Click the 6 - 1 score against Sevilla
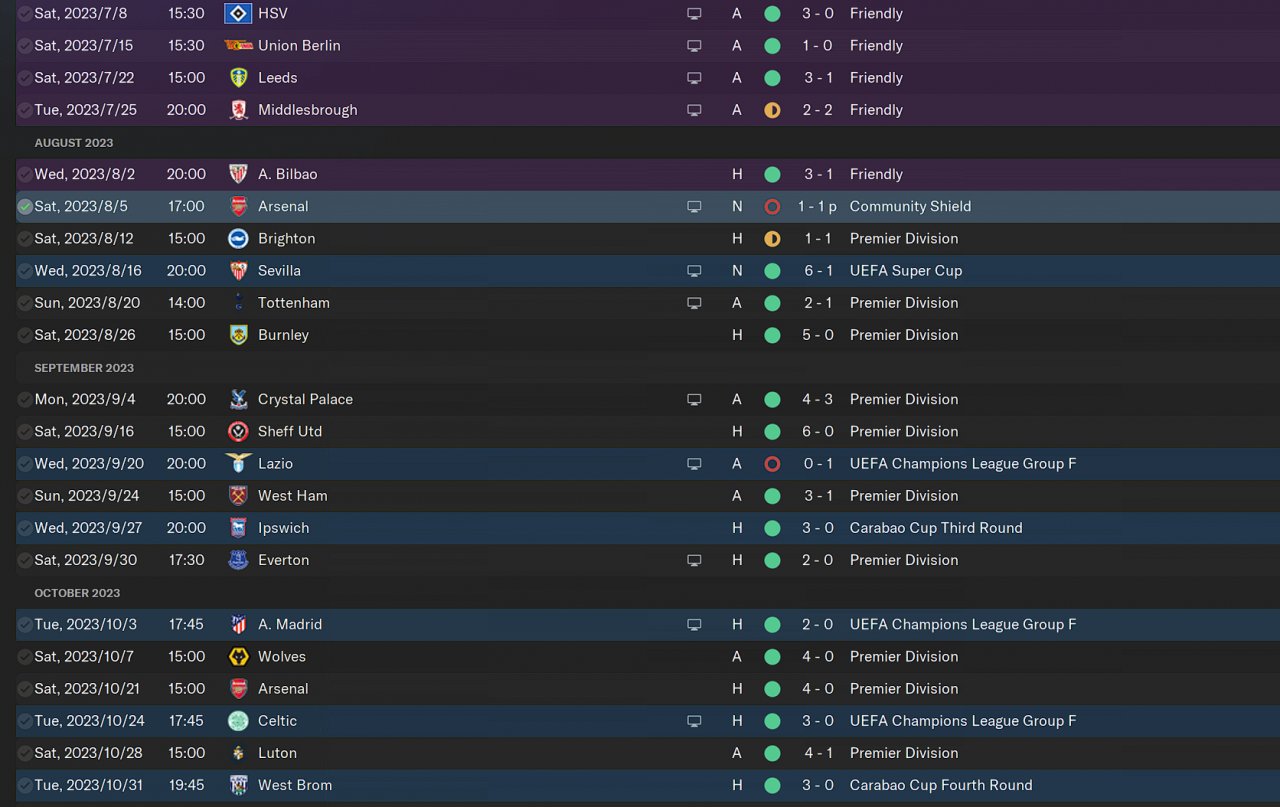 coord(818,271)
